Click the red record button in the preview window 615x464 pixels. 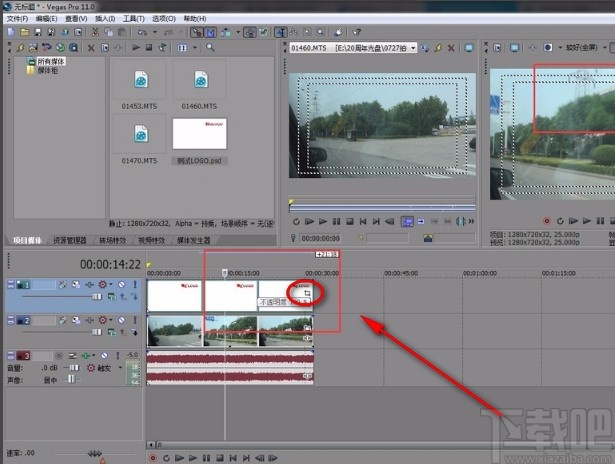pyautogui.click(x=546, y=220)
